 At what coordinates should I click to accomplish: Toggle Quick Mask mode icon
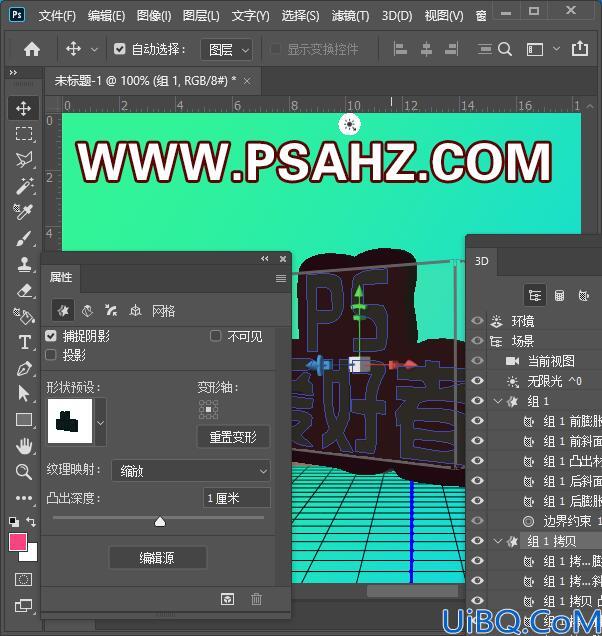(24, 579)
